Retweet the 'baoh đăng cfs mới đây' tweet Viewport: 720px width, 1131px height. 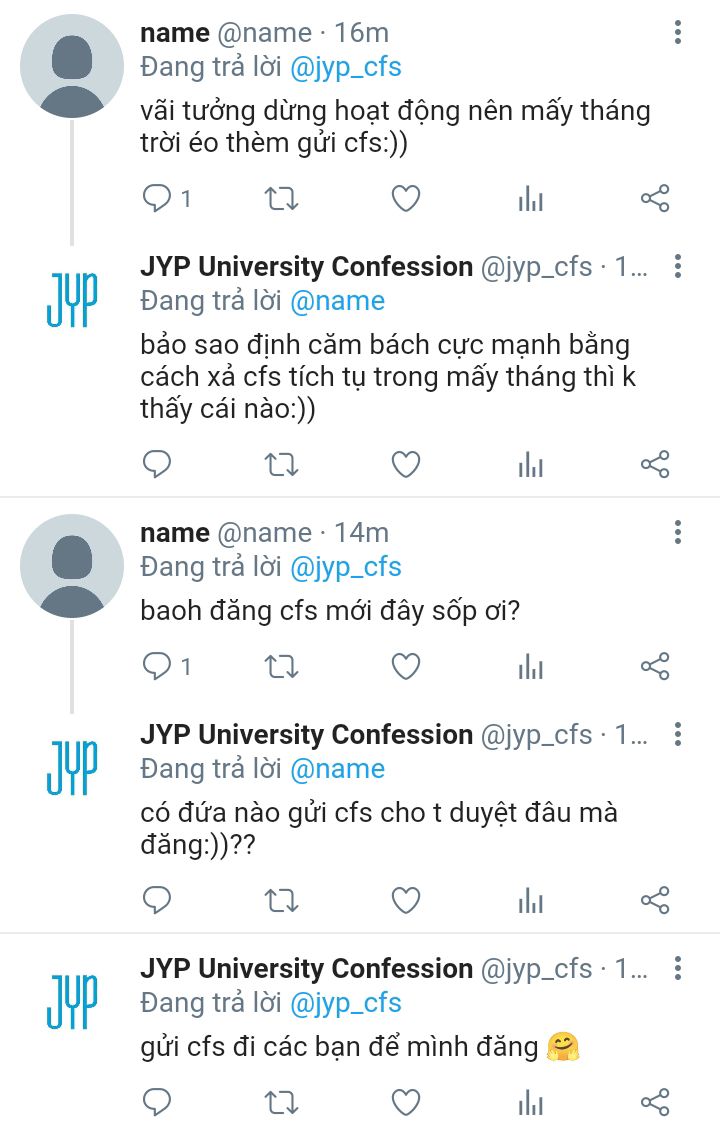281,666
